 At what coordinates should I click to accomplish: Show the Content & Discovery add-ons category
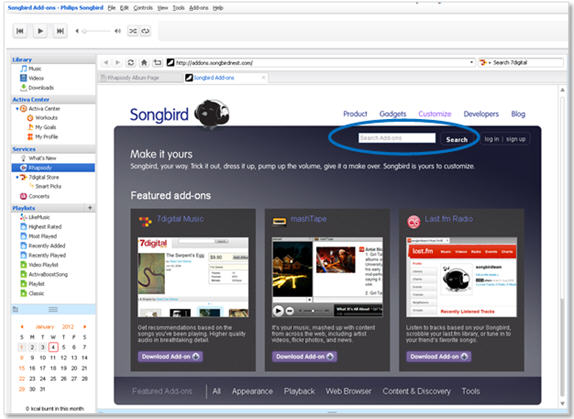416,391
